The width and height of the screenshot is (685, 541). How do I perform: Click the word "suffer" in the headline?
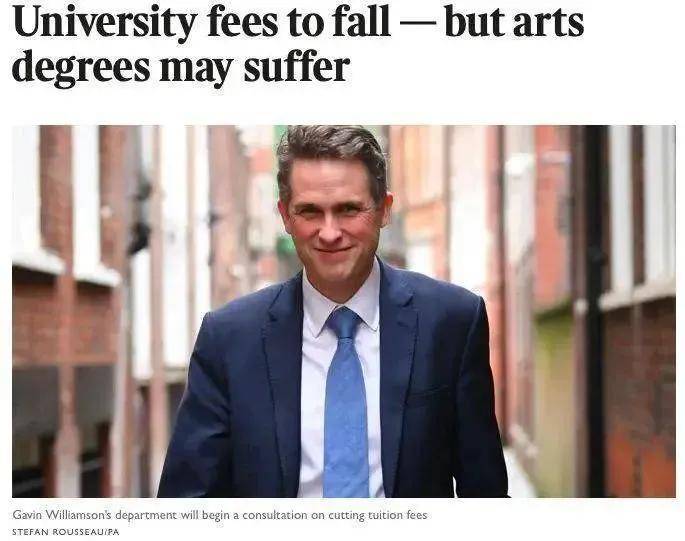(x=297, y=66)
